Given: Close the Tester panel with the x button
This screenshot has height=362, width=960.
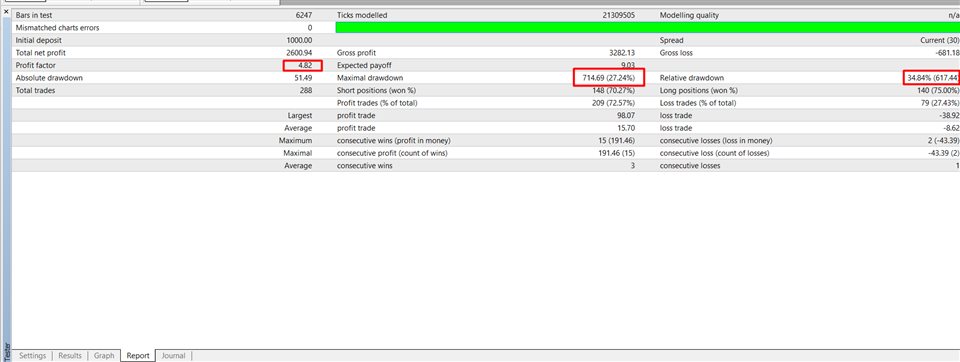Looking at the screenshot, I should 6,12.
